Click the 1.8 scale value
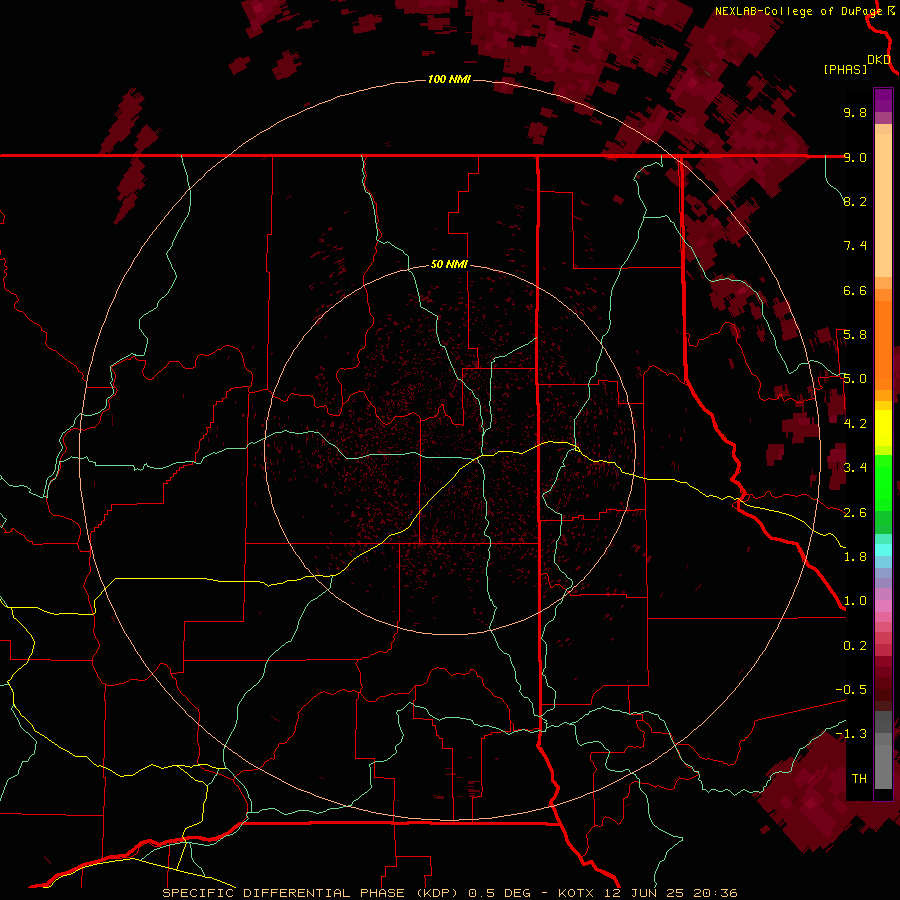 point(855,556)
